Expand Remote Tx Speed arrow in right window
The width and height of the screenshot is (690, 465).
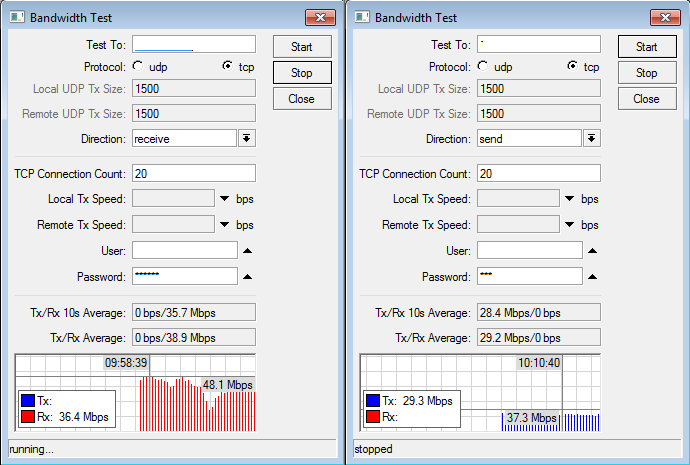coord(569,225)
